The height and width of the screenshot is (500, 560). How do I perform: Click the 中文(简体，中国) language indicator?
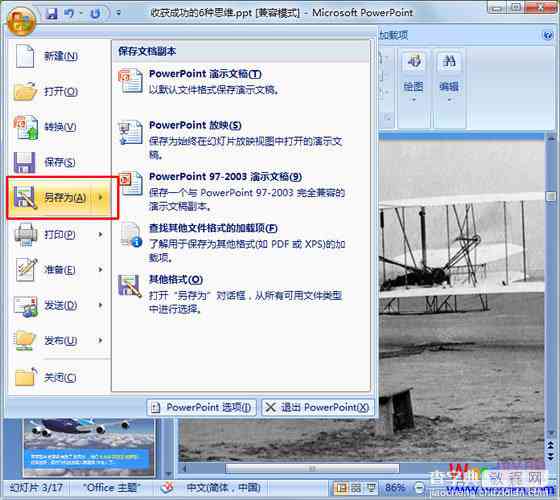click(224, 488)
